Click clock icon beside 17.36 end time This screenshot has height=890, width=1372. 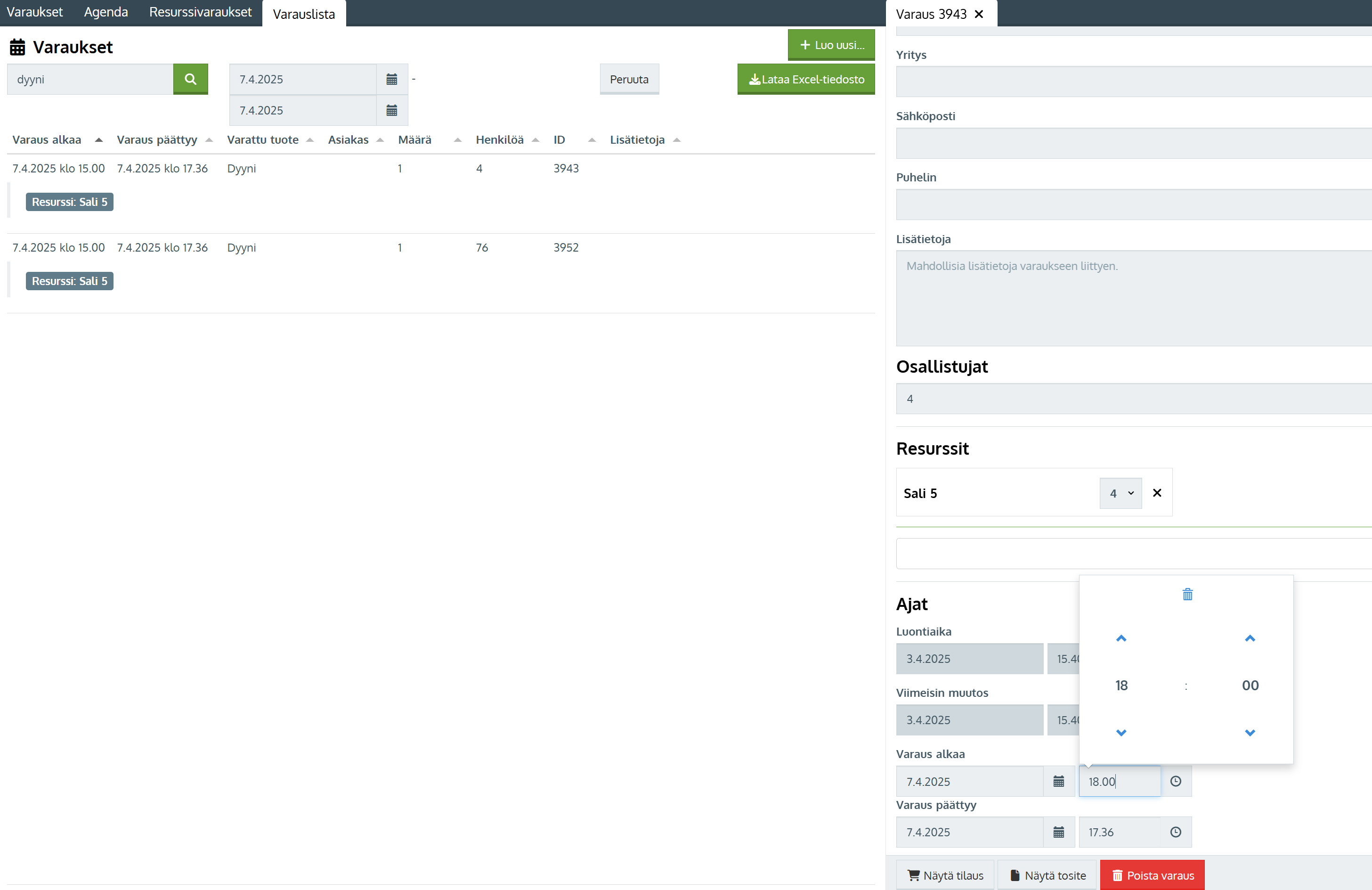pyautogui.click(x=1176, y=832)
